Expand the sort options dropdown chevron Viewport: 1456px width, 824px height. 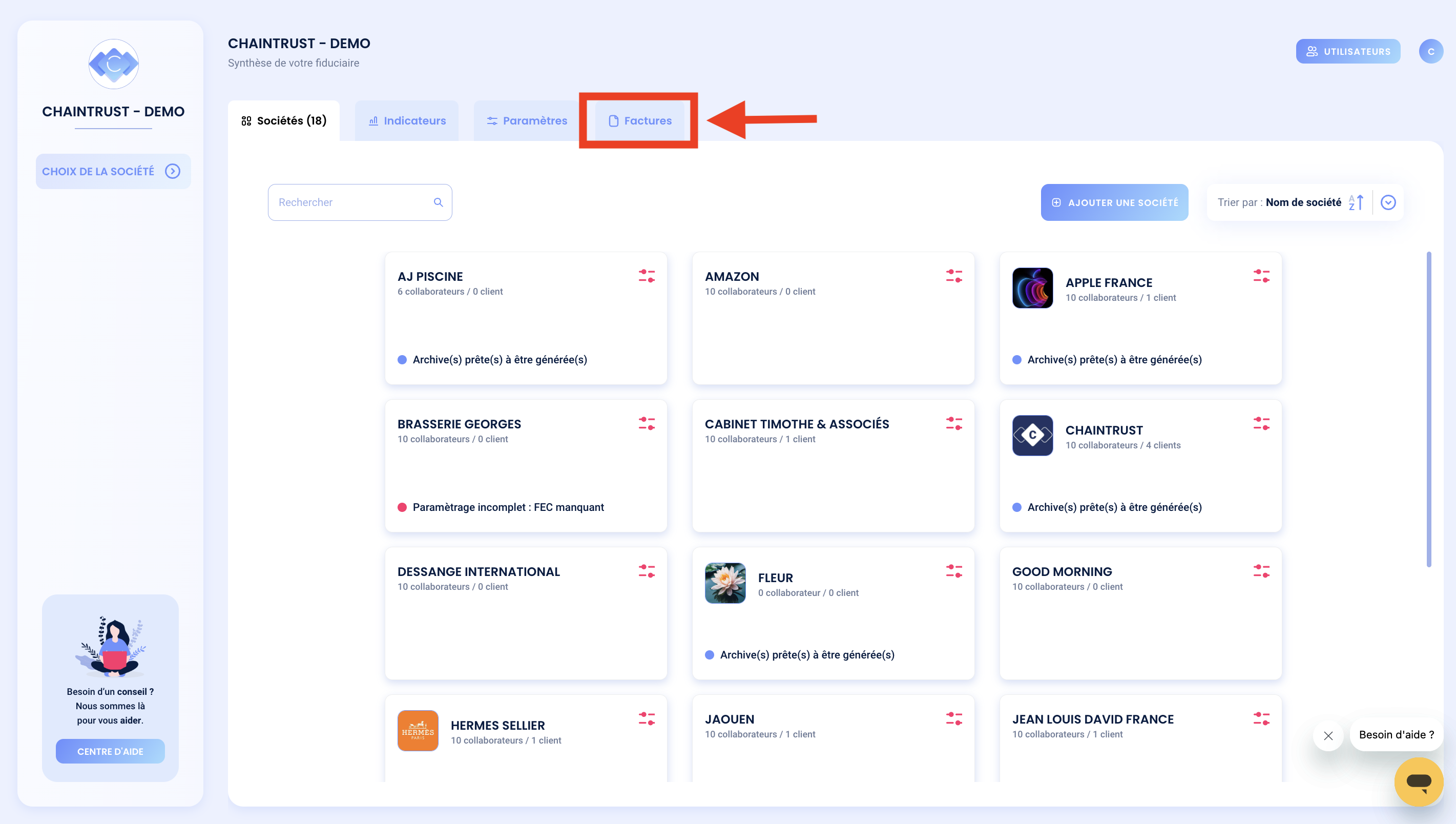point(1388,202)
